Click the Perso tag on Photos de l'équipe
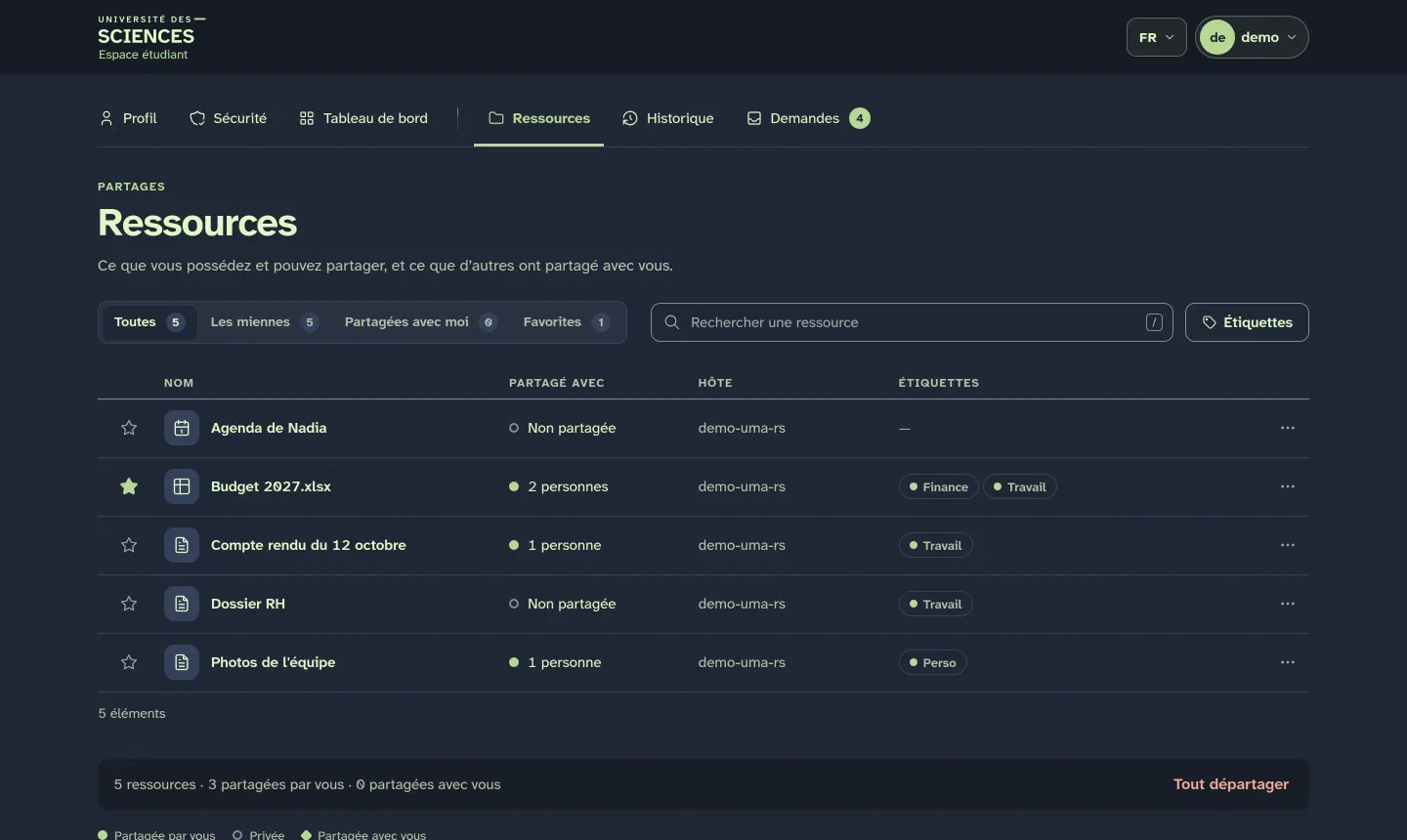The height and width of the screenshot is (840, 1407). [933, 662]
